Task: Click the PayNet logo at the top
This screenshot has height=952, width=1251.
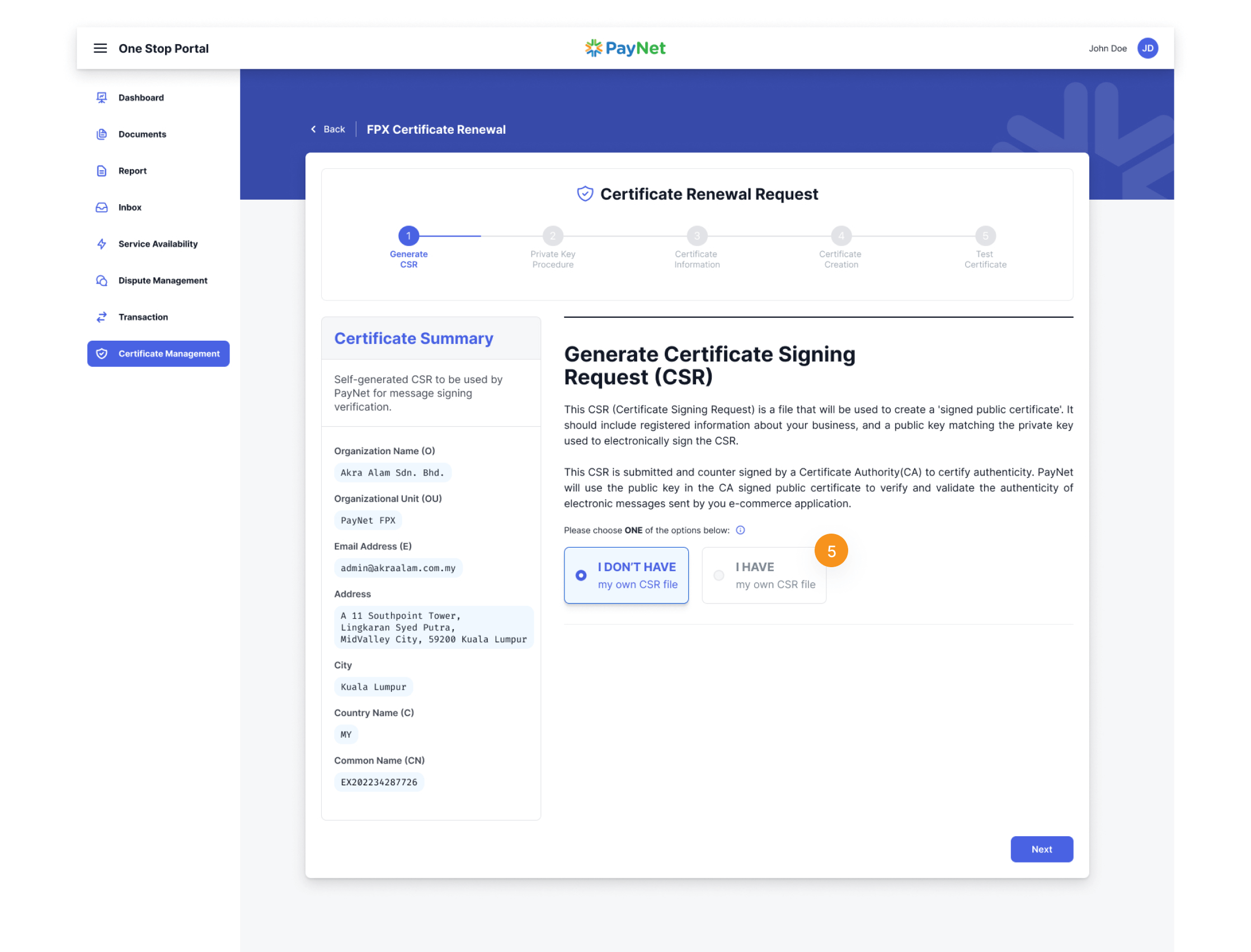Action: point(625,47)
